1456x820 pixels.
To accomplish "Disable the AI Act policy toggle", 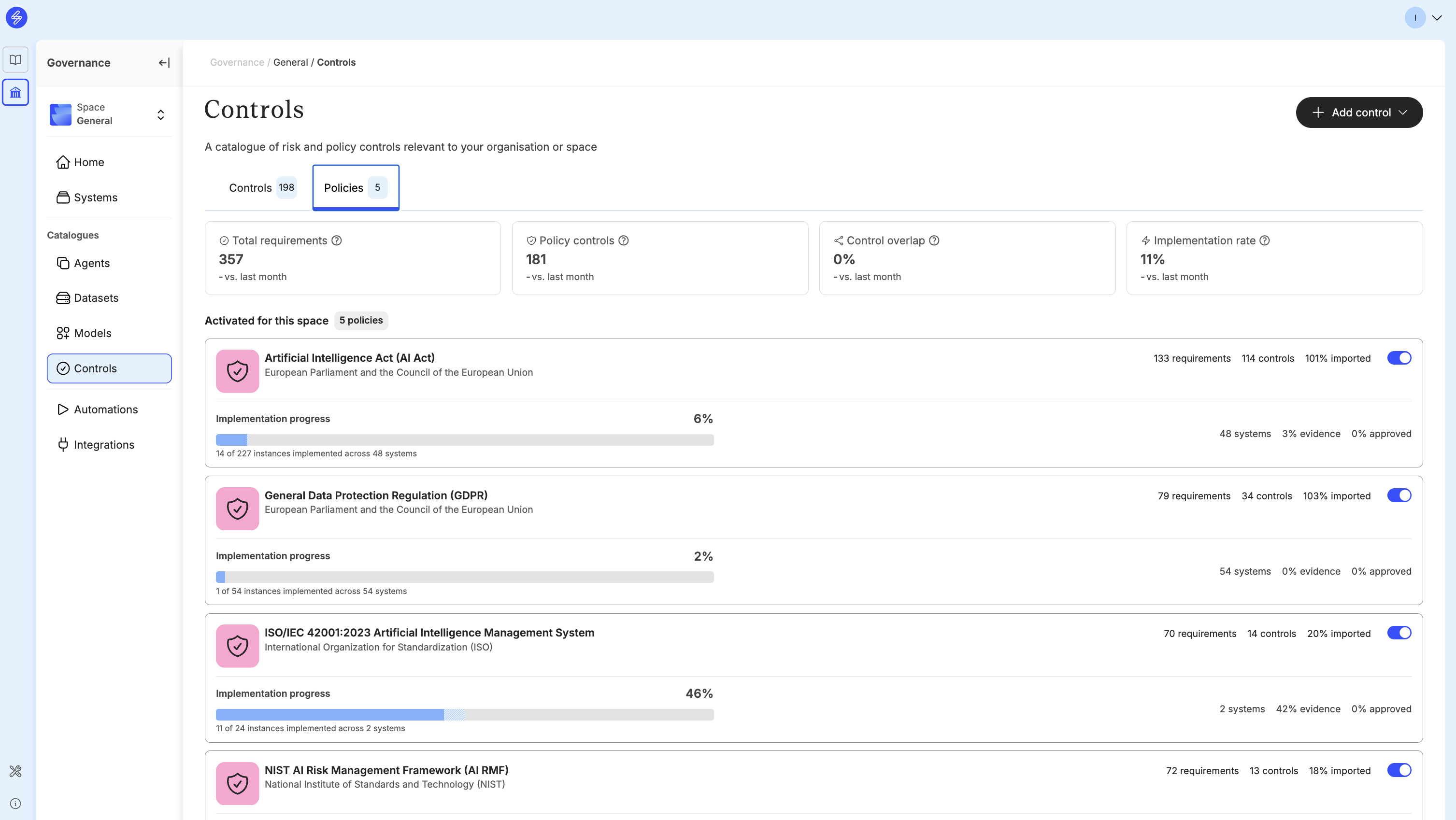I will 1399,358.
